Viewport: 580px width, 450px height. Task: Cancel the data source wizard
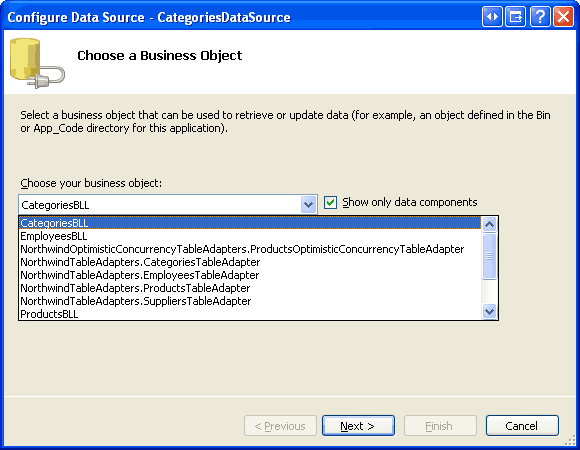point(522,426)
